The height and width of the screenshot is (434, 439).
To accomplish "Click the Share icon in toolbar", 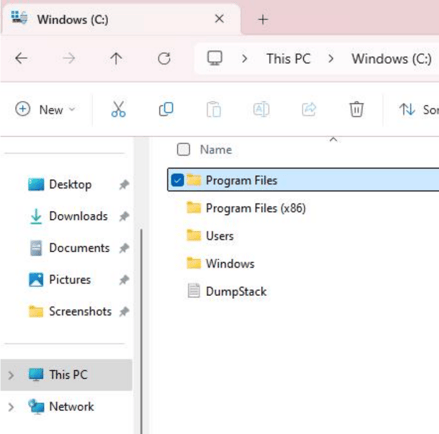I will tap(309, 109).
